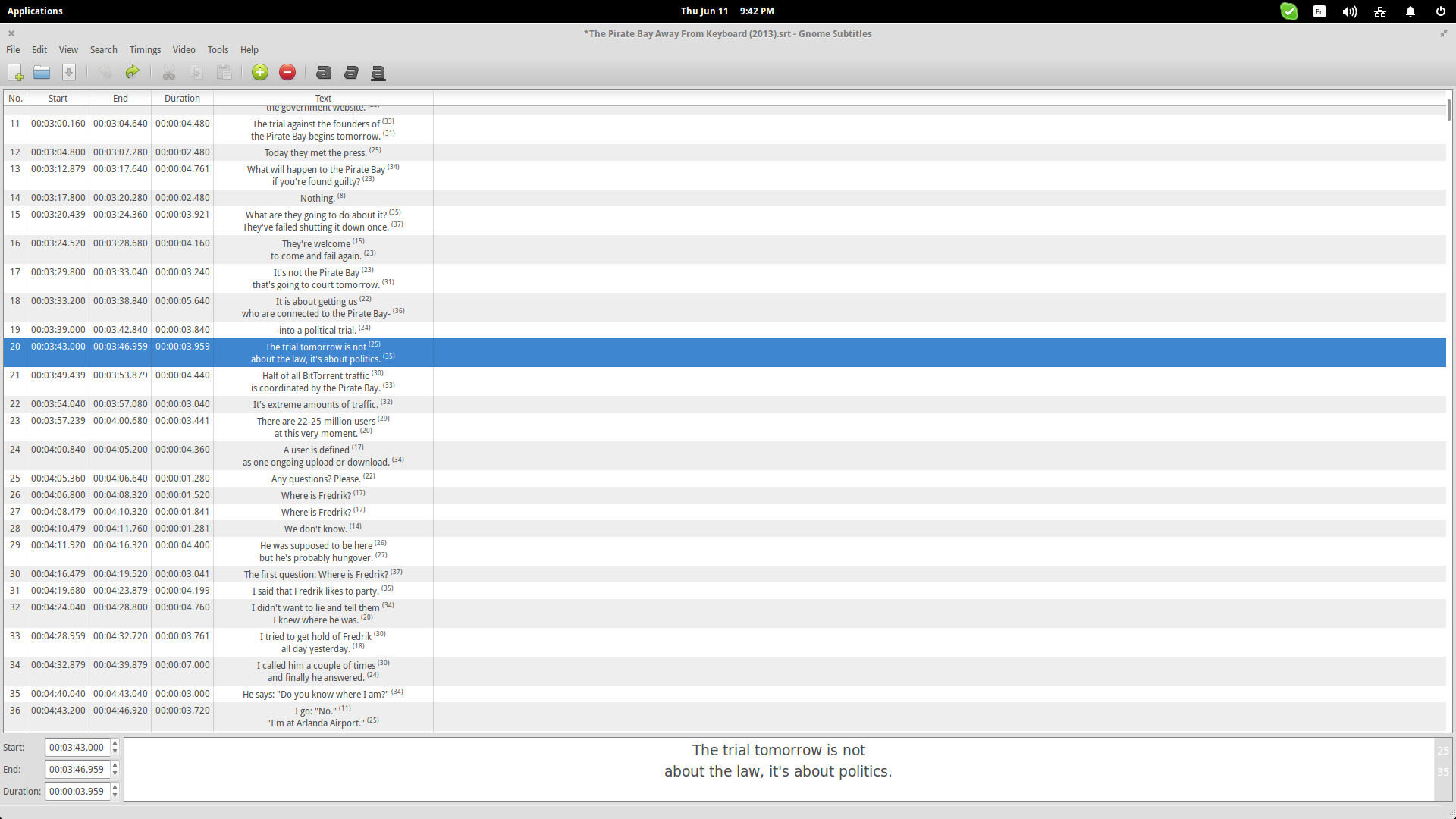The height and width of the screenshot is (819, 1456).
Task: Increase End time with up arrow
Action: click(115, 765)
